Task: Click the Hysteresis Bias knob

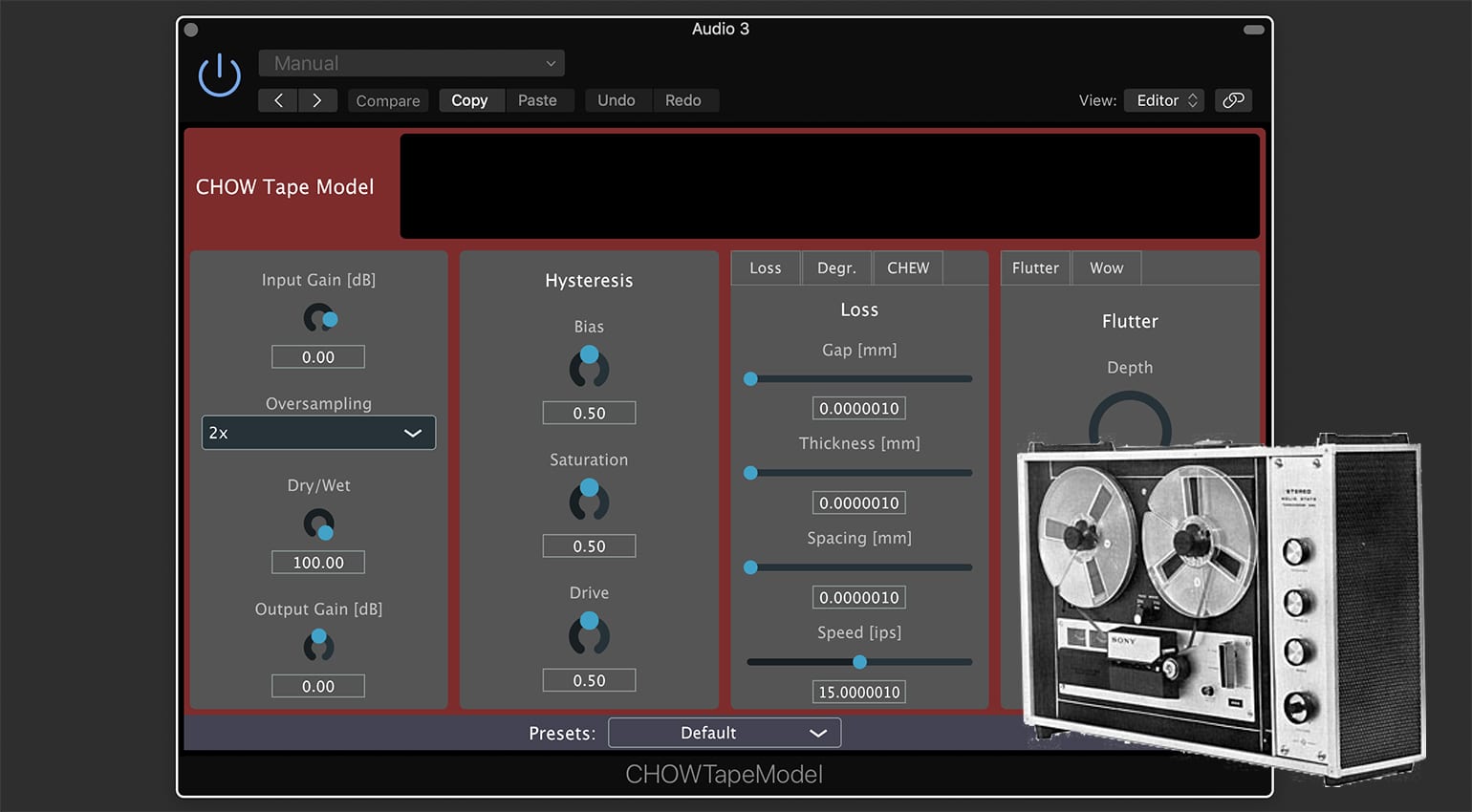Action: click(x=589, y=368)
